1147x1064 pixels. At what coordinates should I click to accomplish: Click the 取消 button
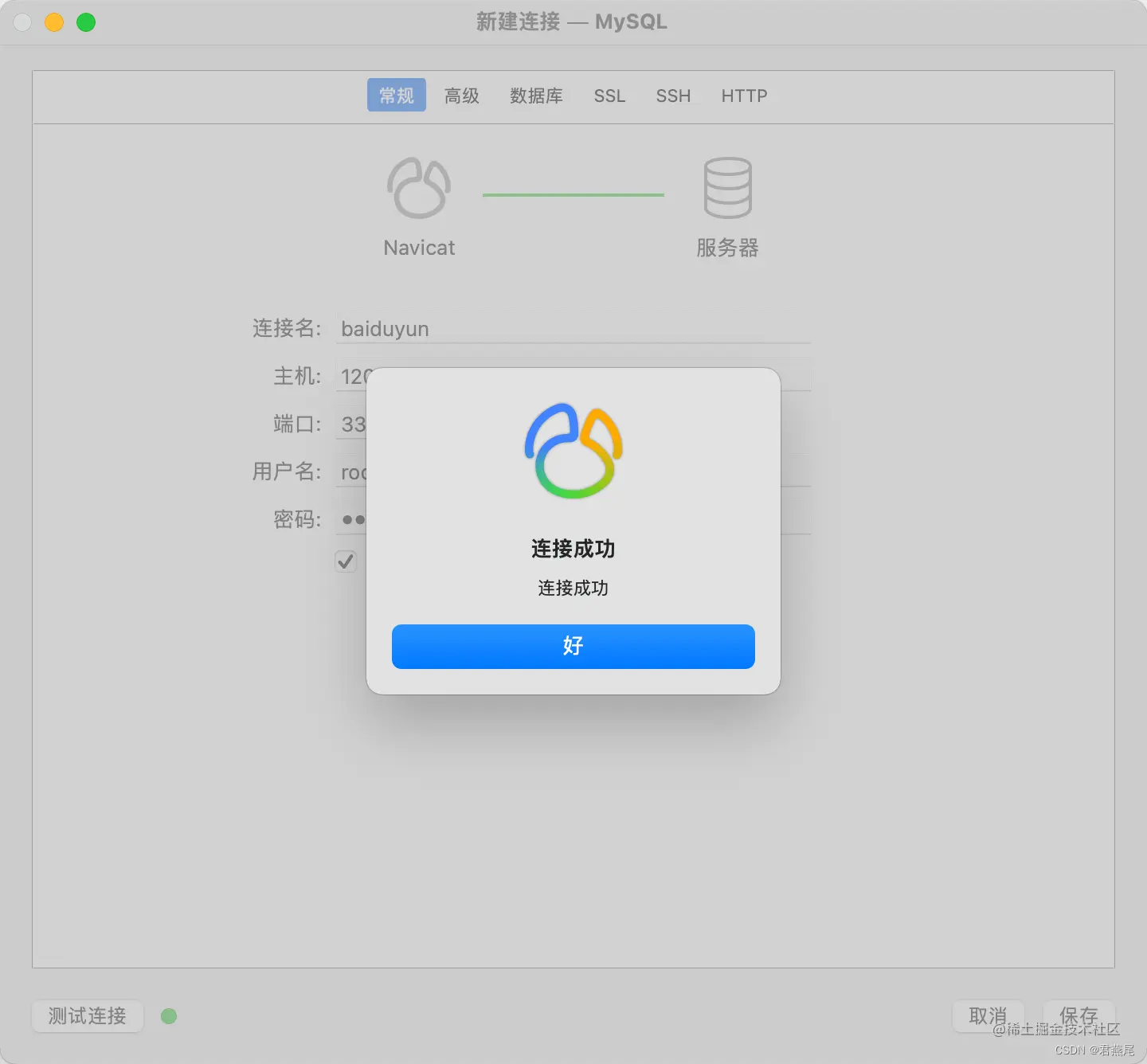[988, 1016]
